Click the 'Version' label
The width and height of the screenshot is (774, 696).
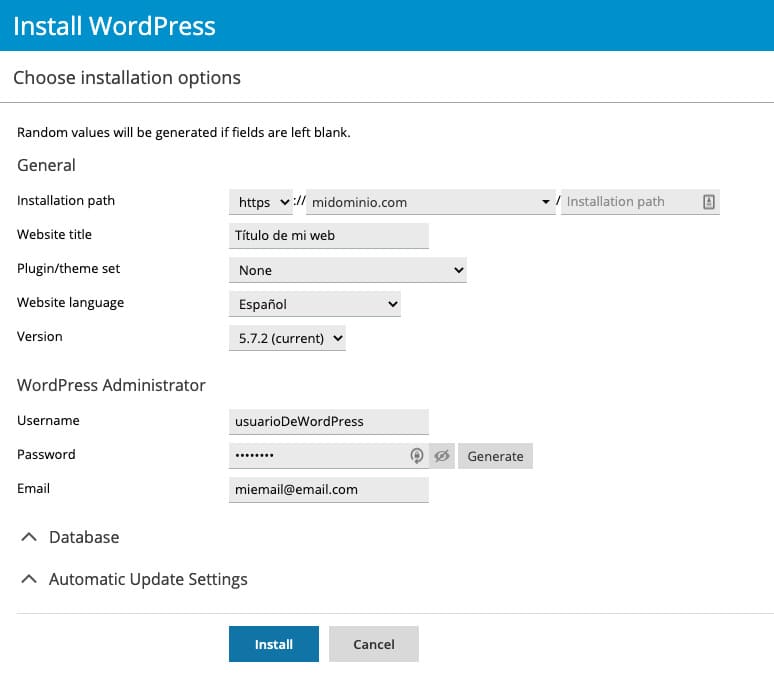(39, 337)
